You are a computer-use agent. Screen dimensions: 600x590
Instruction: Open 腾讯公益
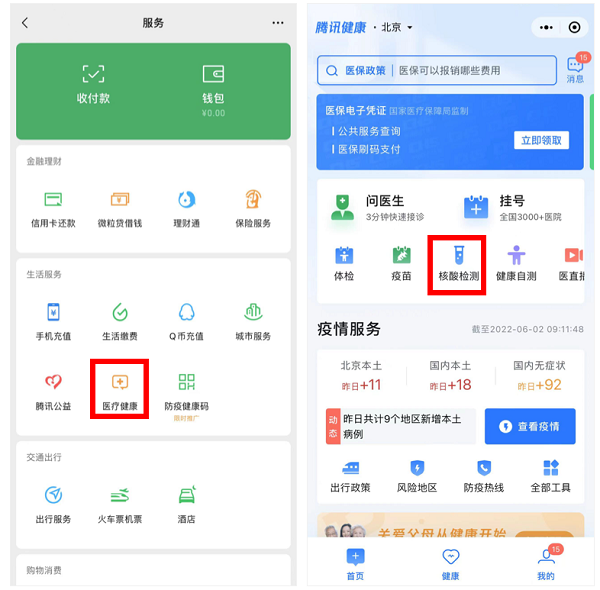coord(53,392)
